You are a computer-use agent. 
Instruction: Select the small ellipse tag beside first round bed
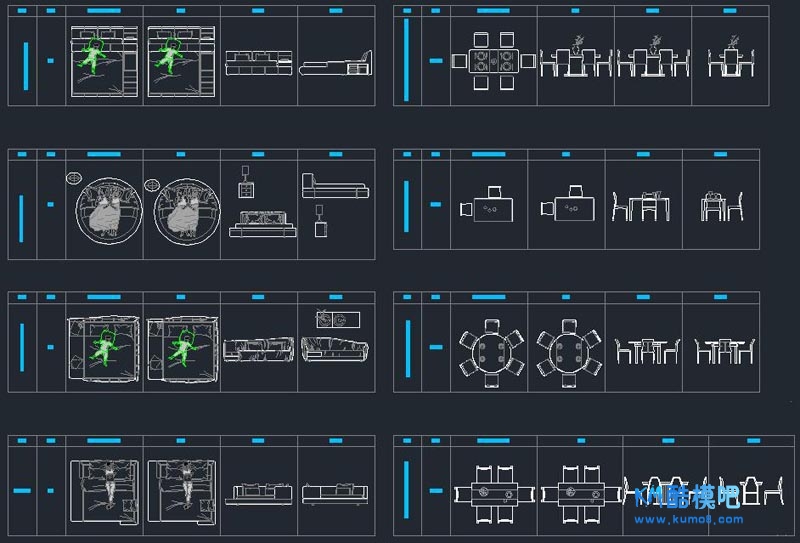tap(73, 179)
